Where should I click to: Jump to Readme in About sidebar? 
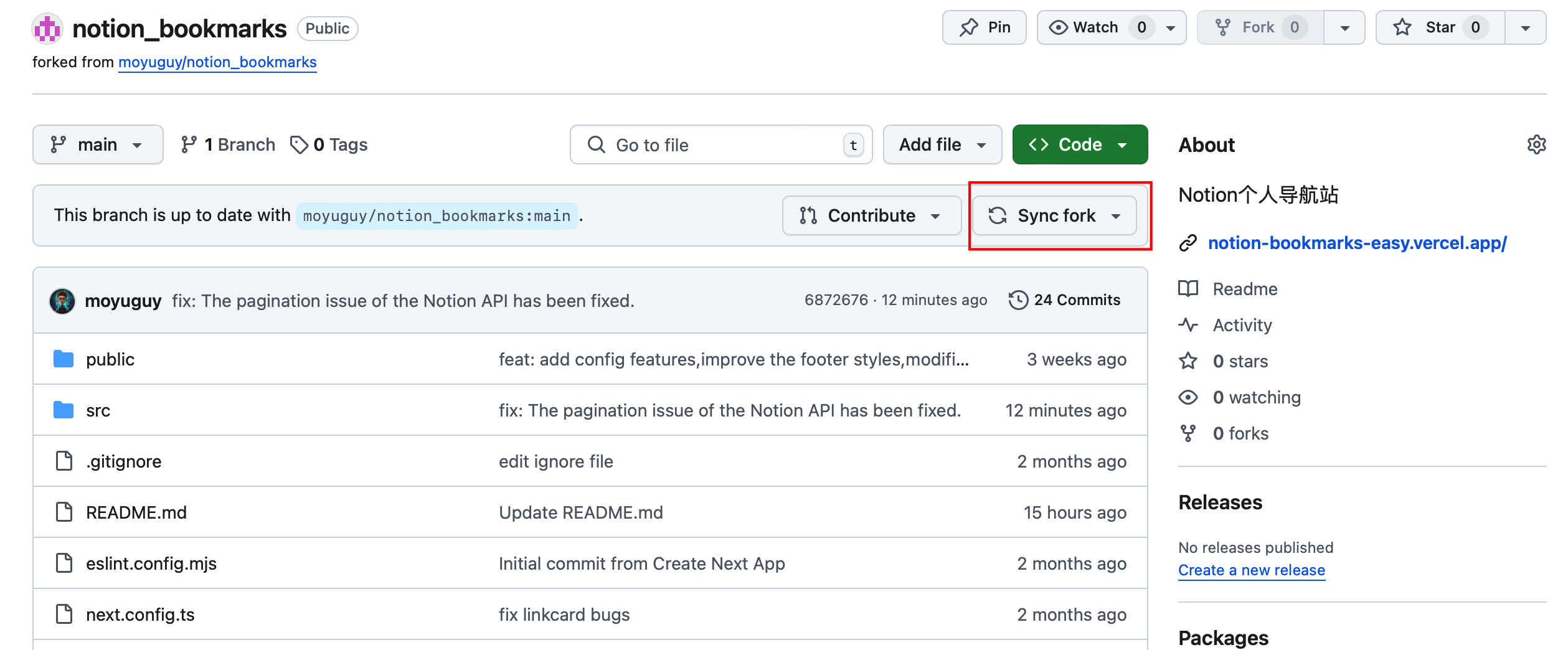(1245, 289)
